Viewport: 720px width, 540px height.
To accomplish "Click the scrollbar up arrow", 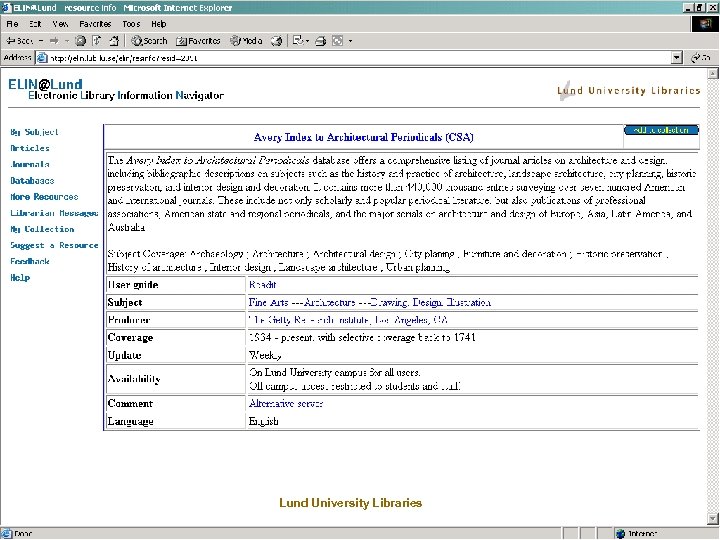I will pos(713,73).
